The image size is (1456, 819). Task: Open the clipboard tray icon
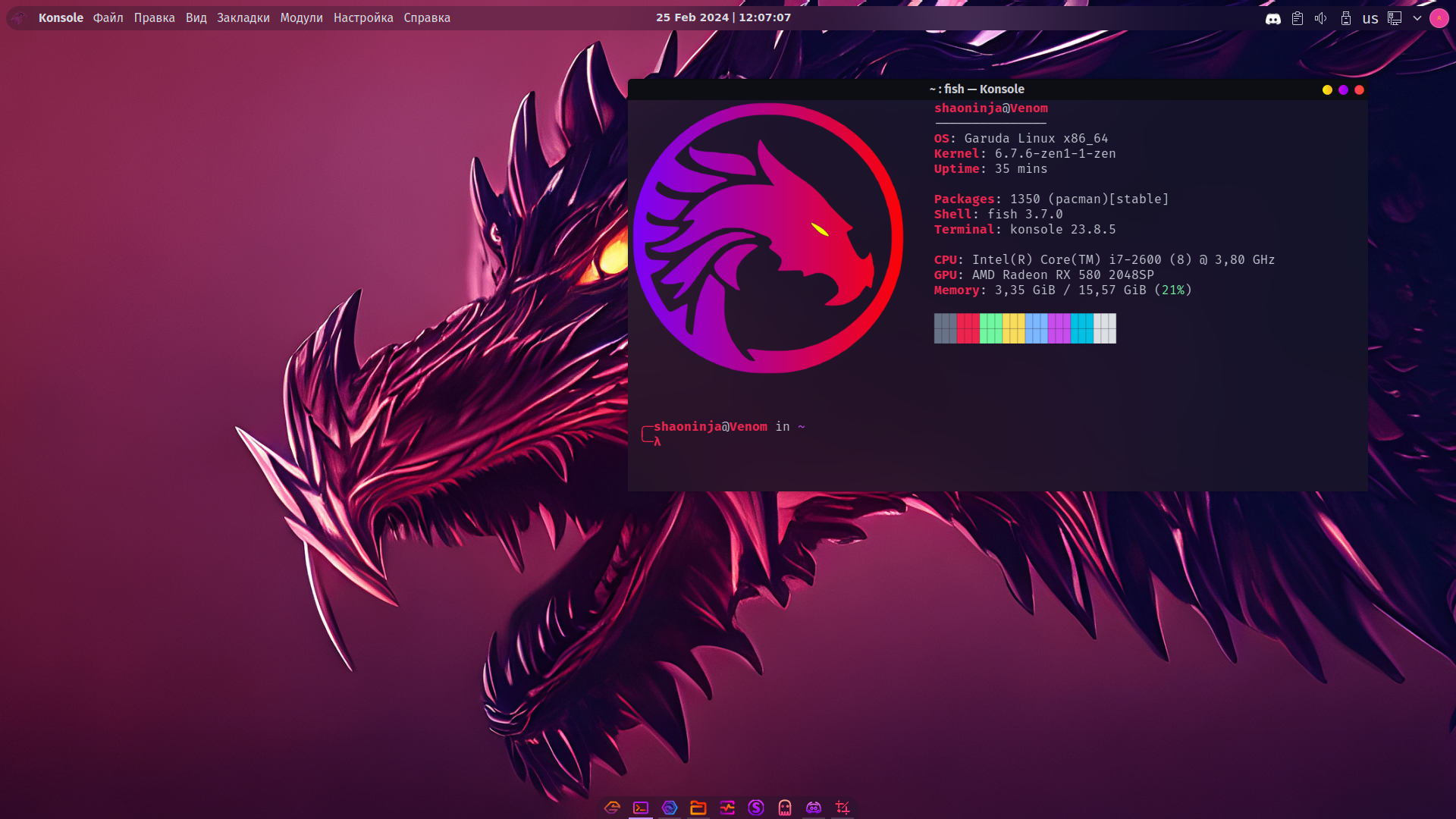(1298, 18)
